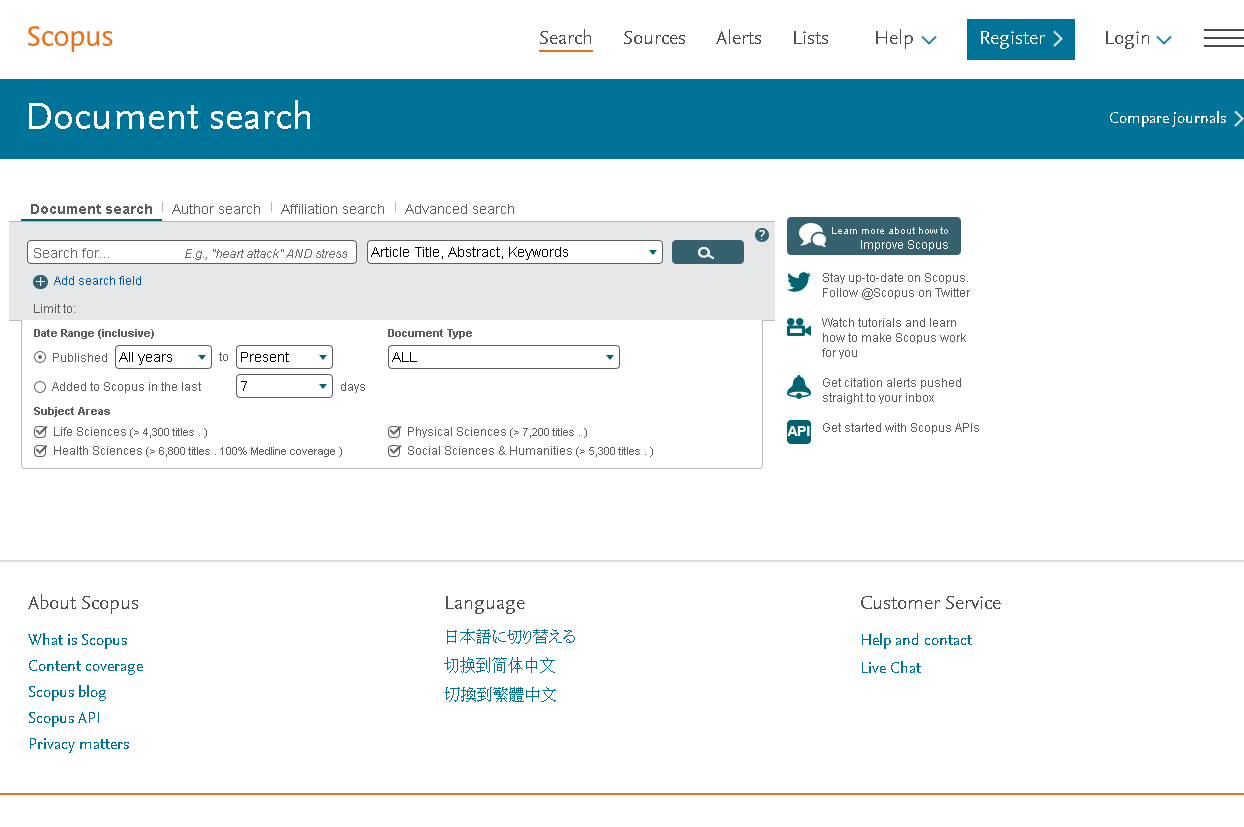Toggle the Physical Sciences checkbox
The width and height of the screenshot is (1244, 827).
pyautogui.click(x=395, y=432)
